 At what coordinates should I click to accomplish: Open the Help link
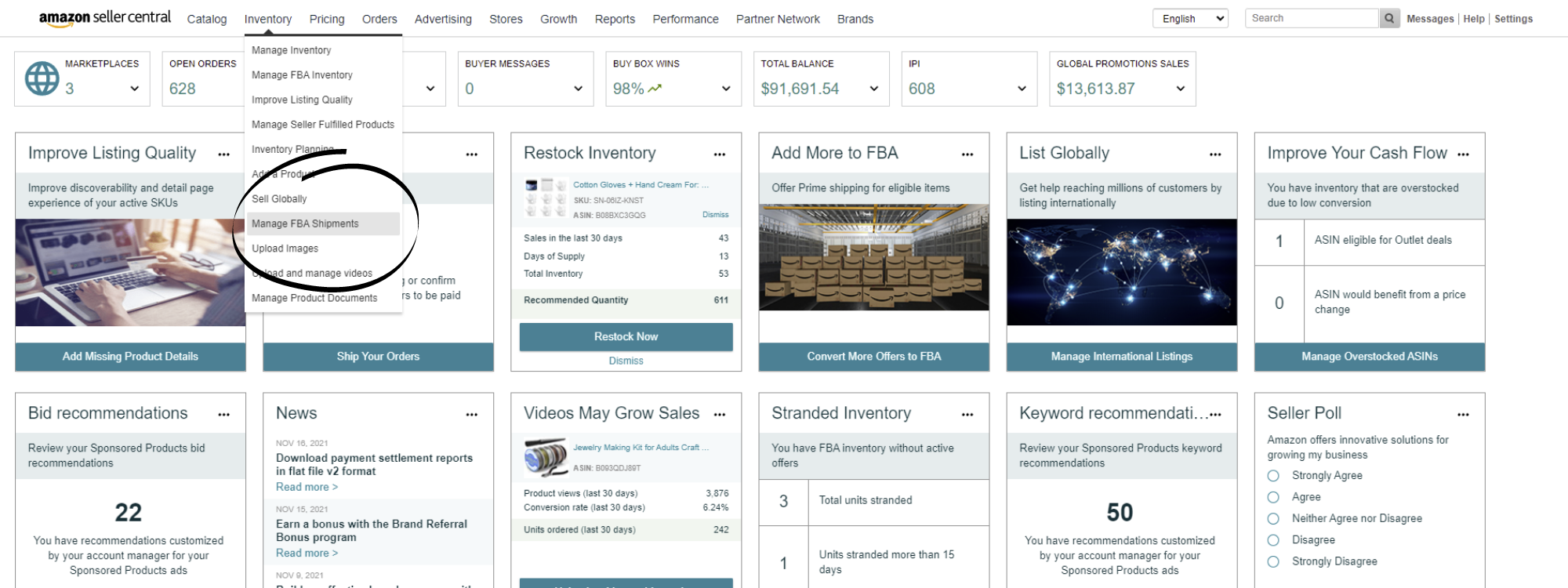1474,19
